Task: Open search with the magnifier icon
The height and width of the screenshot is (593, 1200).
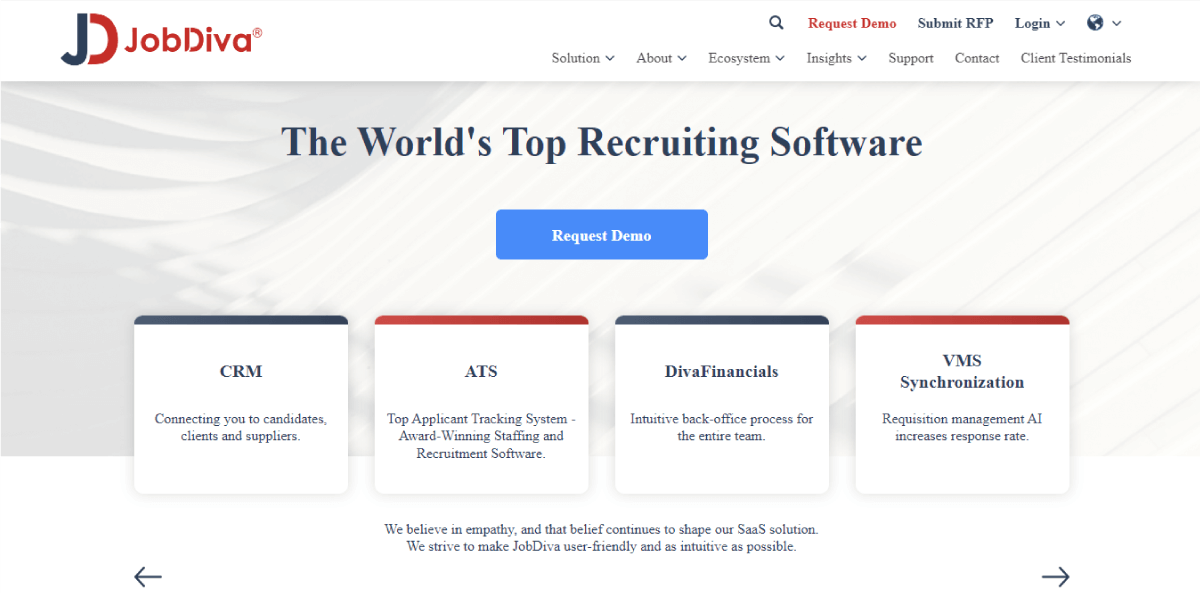Action: tap(776, 23)
